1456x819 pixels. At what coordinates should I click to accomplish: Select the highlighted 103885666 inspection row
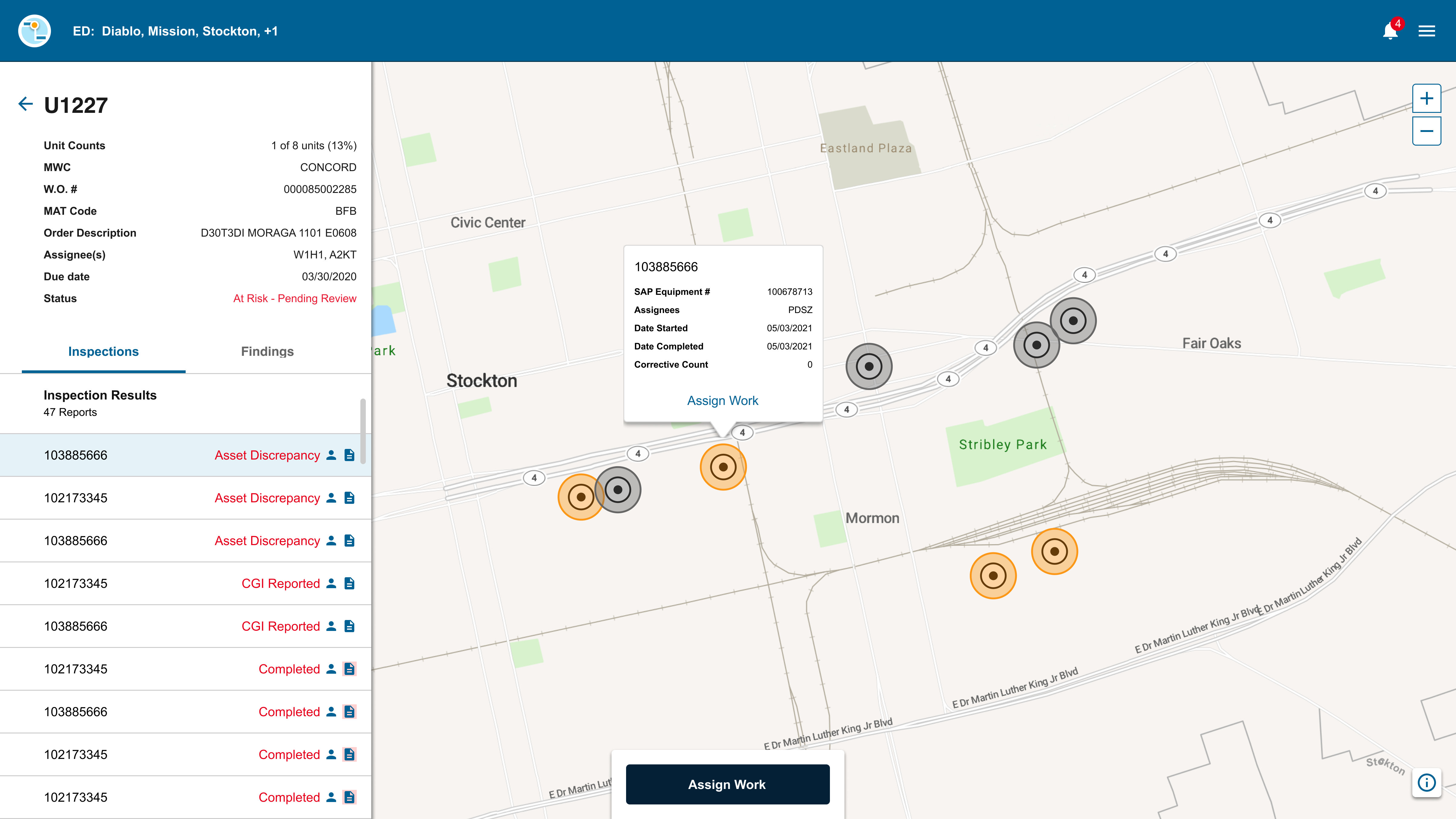pyautogui.click(x=185, y=455)
